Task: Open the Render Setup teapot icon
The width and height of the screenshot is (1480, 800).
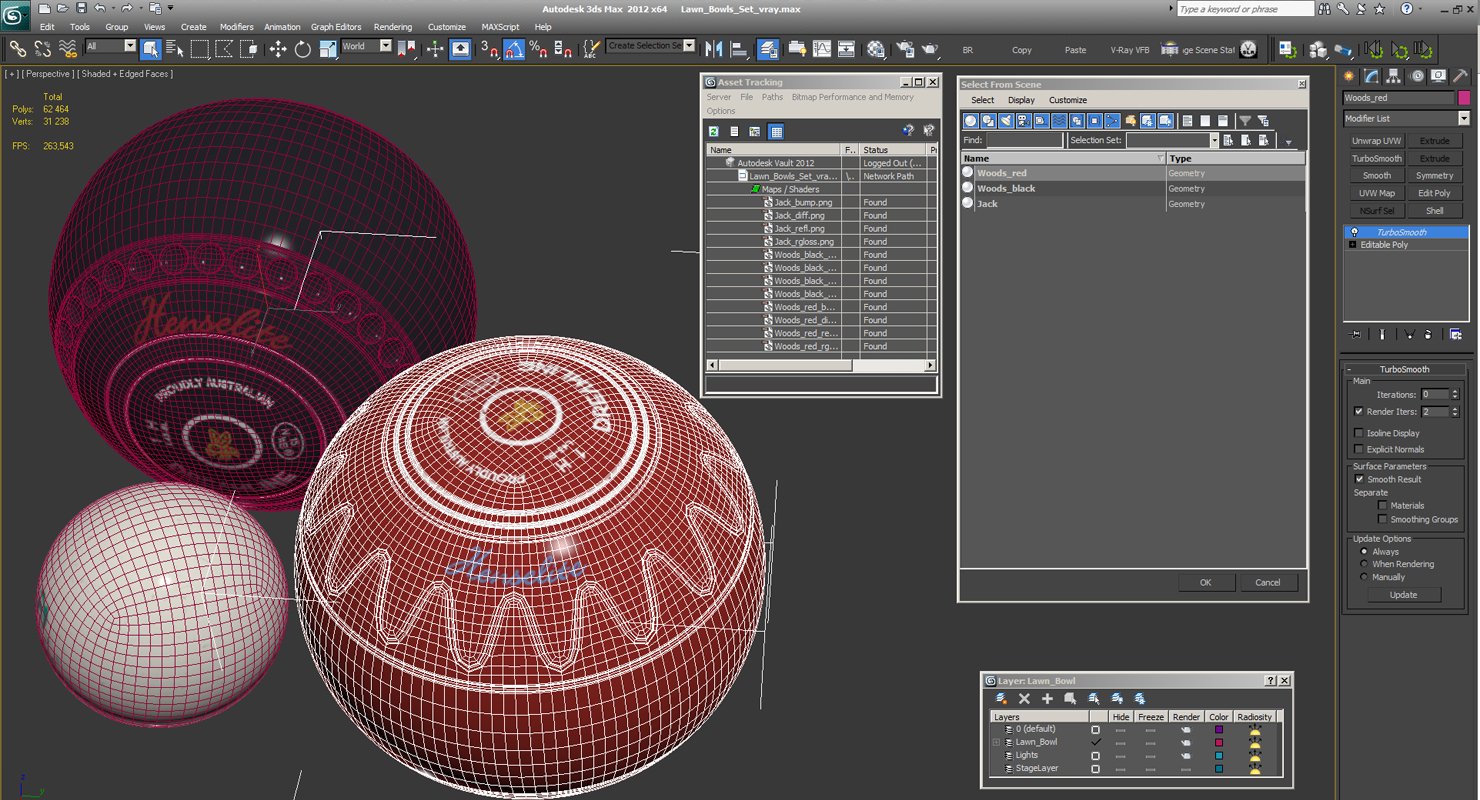Action: point(905,48)
